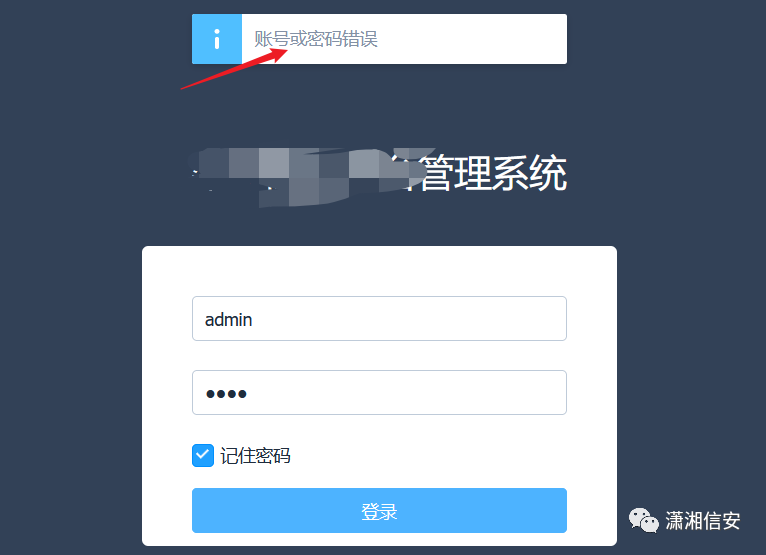Click the white checkmark inside checkbox
766x555 pixels.
(x=203, y=455)
